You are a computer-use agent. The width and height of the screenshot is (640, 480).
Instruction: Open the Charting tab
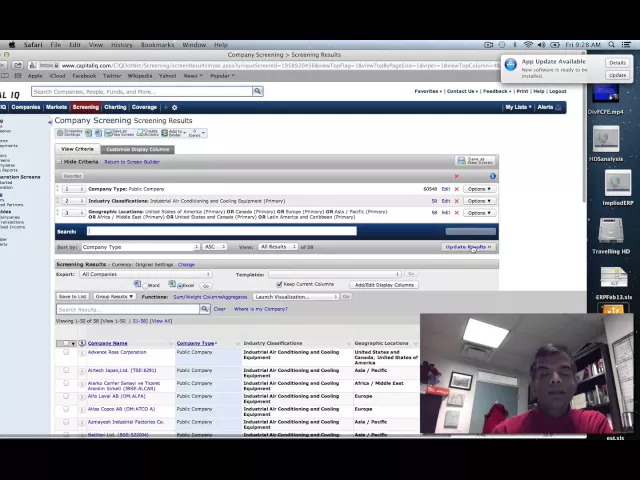point(115,107)
